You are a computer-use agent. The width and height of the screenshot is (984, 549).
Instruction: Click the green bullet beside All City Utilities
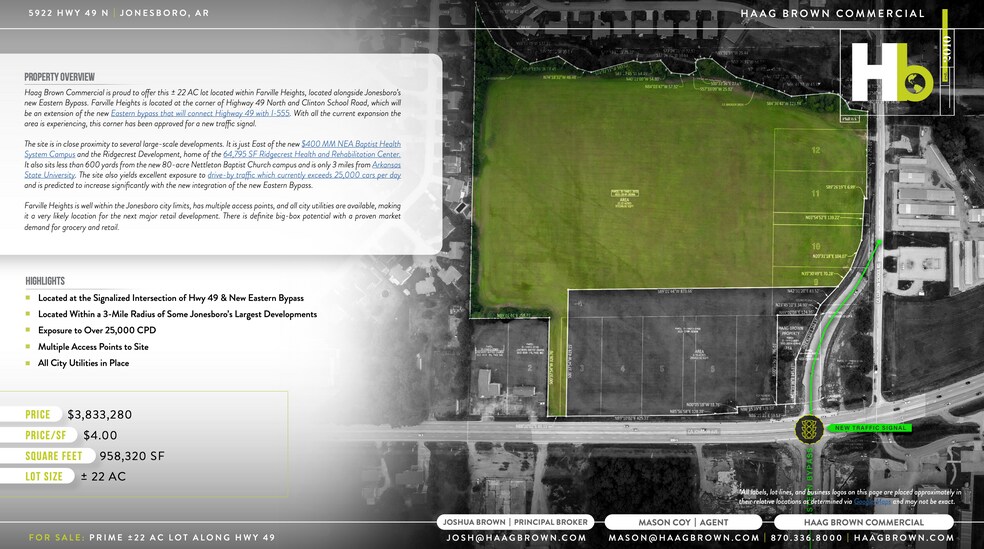[29, 364]
